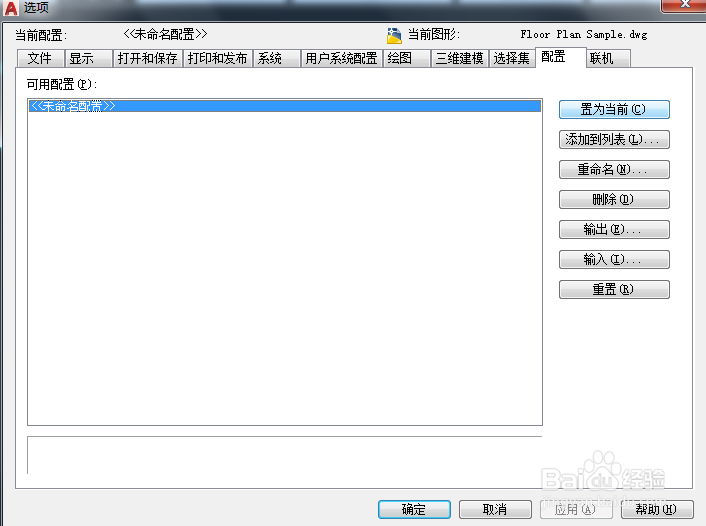The image size is (706, 526).
Task: Open help with 帮助 (H) button
Action: [657, 509]
